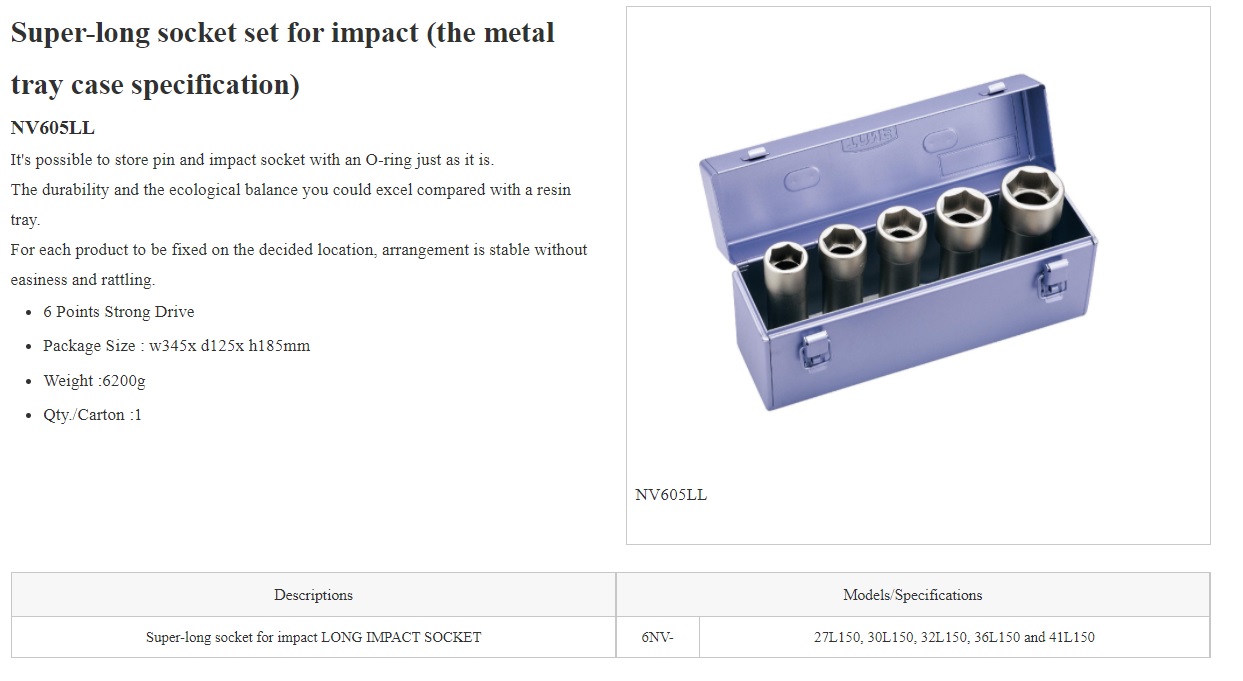The height and width of the screenshot is (681, 1243).
Task: Click the 6 Points Strong Drive bullet
Action: [119, 312]
